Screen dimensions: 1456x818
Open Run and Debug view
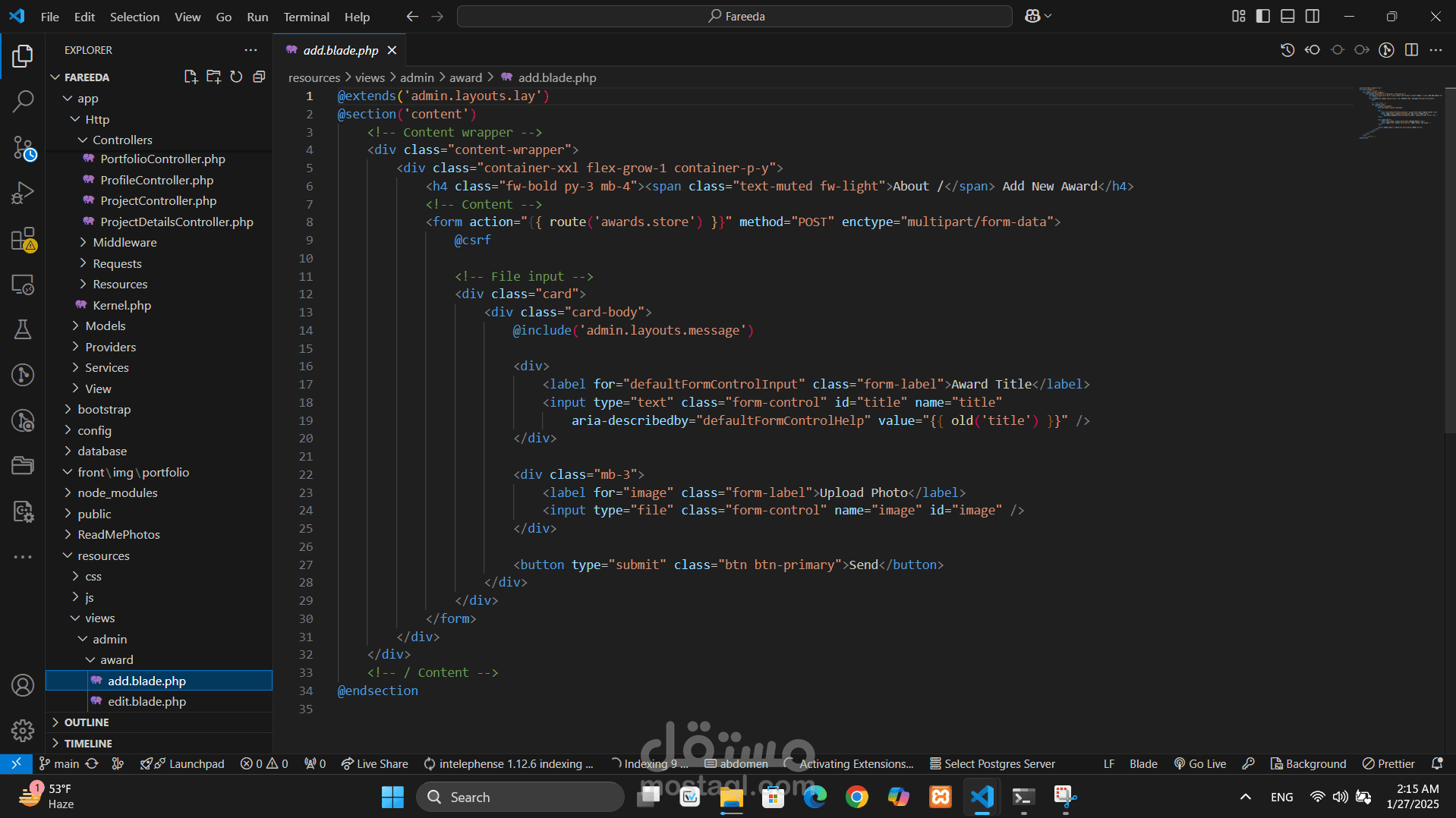point(23,193)
